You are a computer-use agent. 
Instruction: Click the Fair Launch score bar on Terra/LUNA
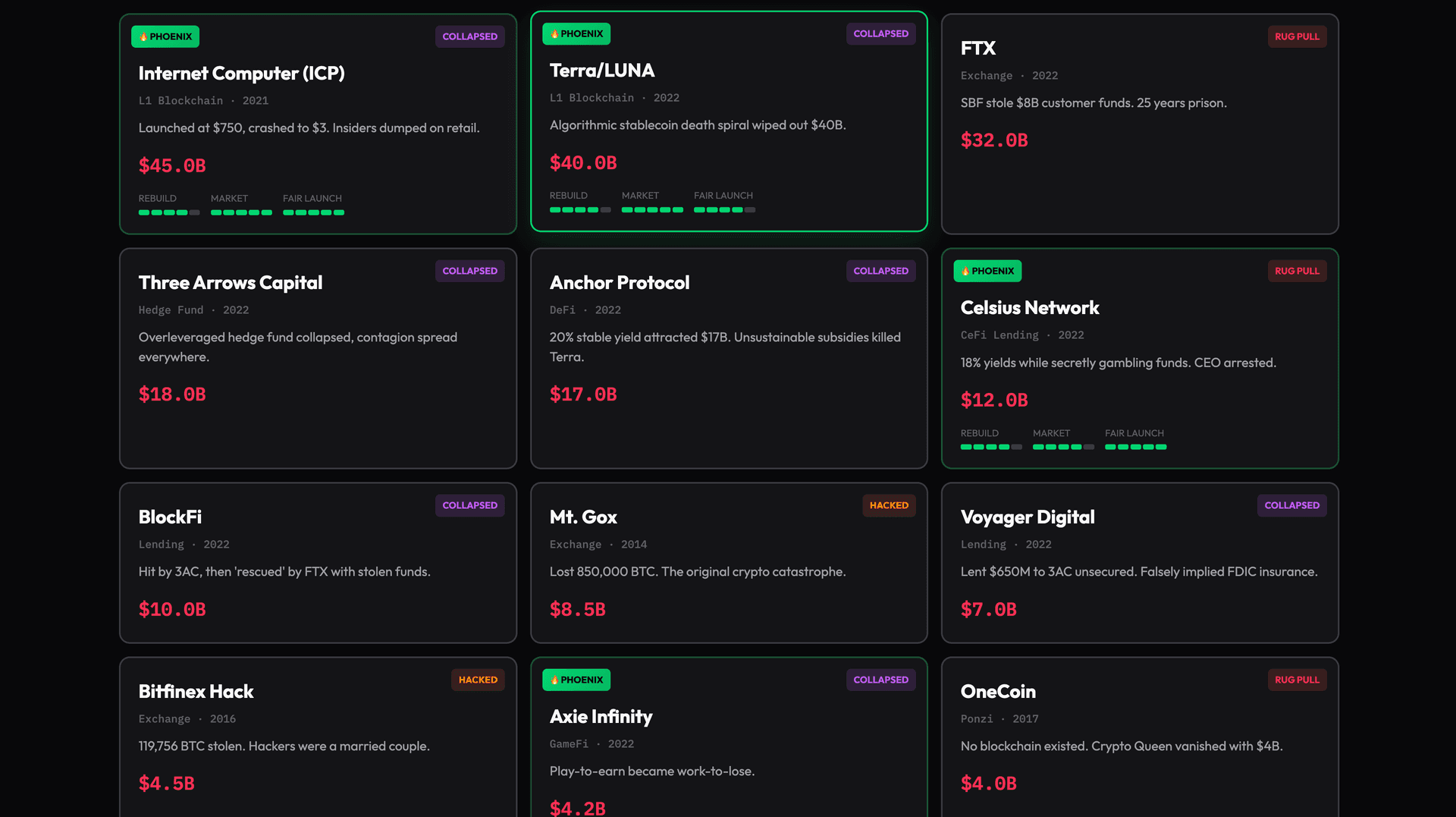coord(724,209)
